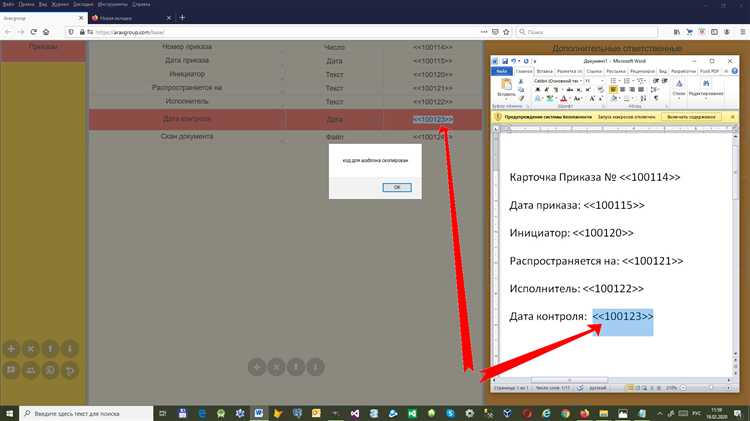Screen dimensions: 750x421
Task: Select Align Left paragraph button
Action: (613, 89)
